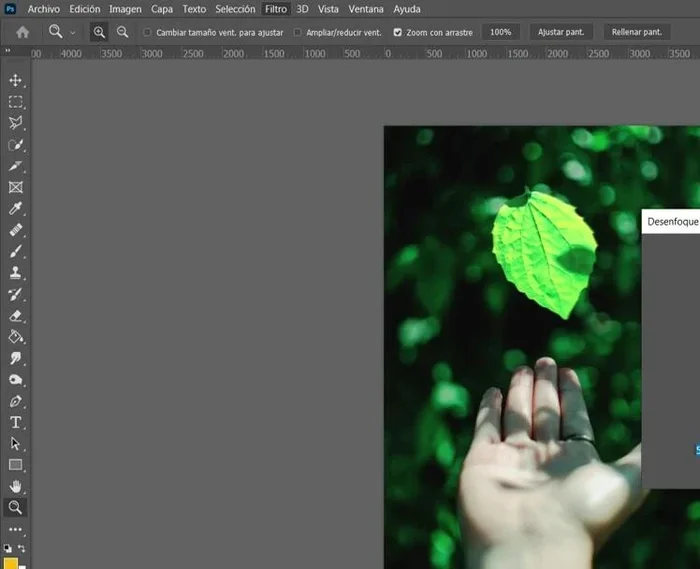Click the green leaf in the canvas
The height and width of the screenshot is (569, 700).
[x=544, y=252]
